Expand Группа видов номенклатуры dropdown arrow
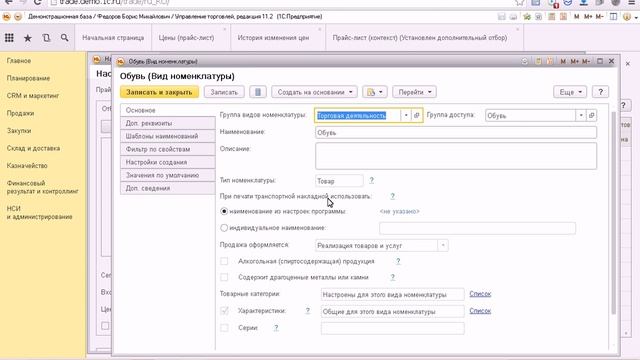The width and height of the screenshot is (640, 360). coord(406,116)
